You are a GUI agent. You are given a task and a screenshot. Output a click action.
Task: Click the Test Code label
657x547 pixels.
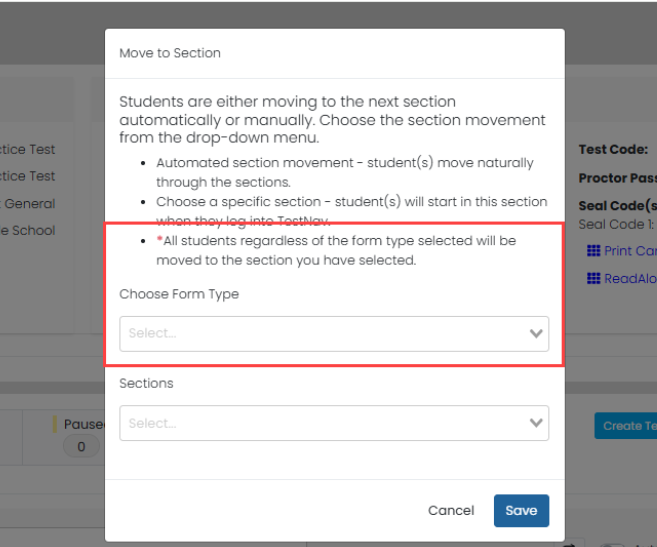point(613,150)
